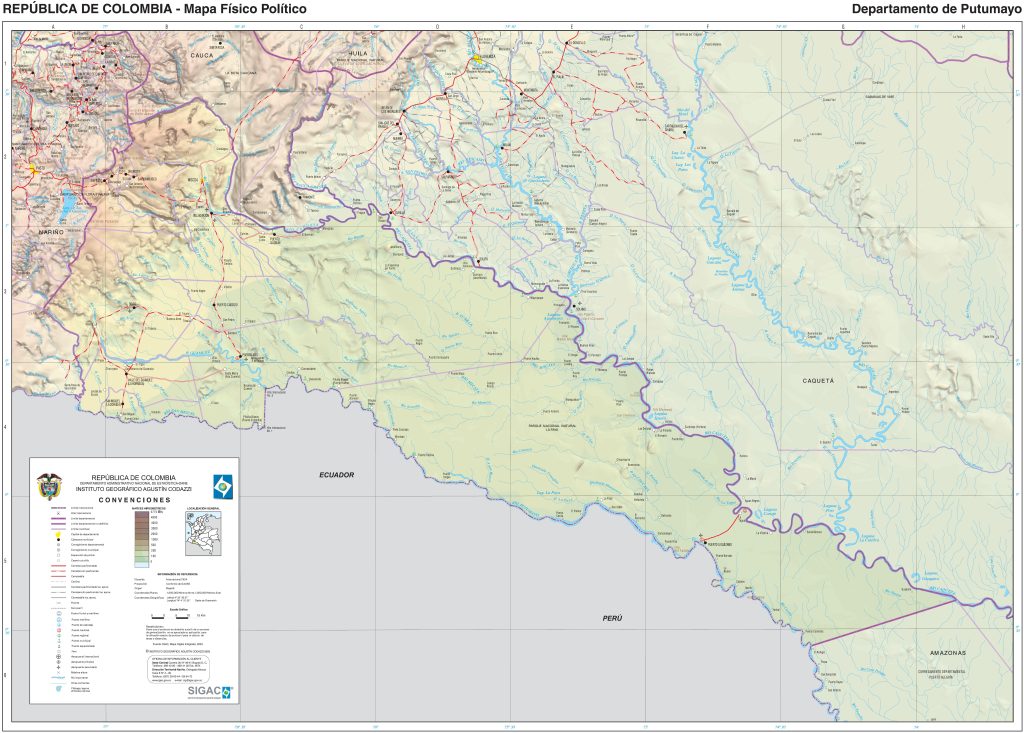
Task: Click the NARIÑO department label
Action: tap(50, 232)
